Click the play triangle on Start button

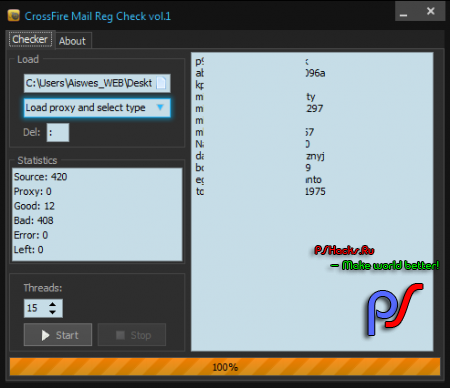(45, 335)
